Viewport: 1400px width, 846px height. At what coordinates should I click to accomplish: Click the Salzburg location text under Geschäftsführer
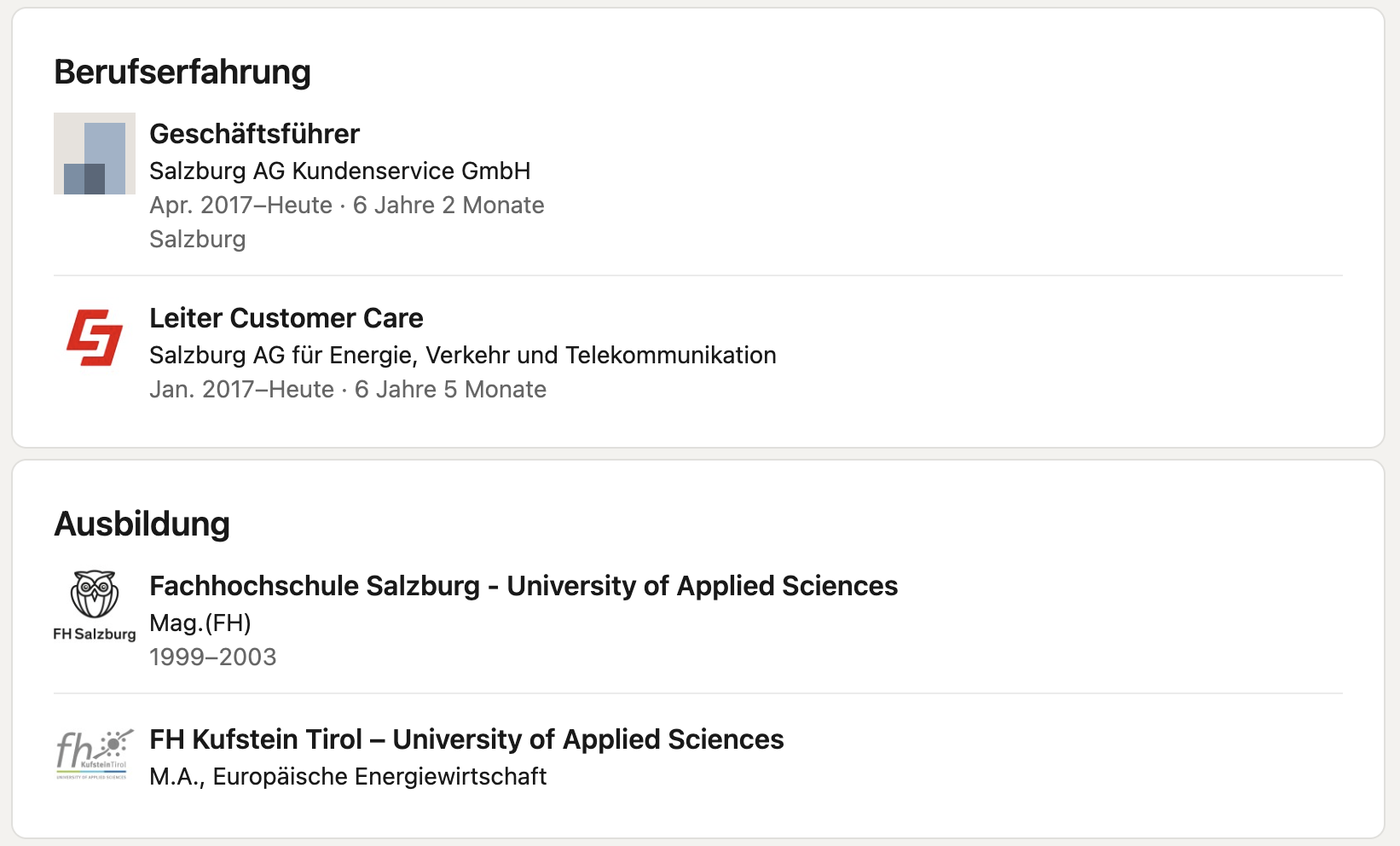pos(198,240)
